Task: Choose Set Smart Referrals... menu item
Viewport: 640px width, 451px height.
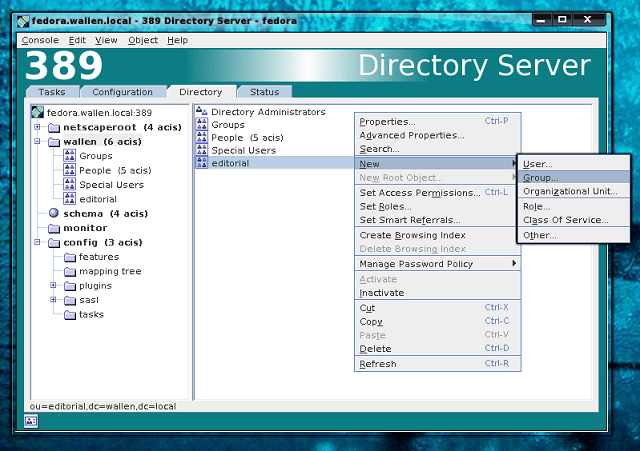Action: (438, 220)
